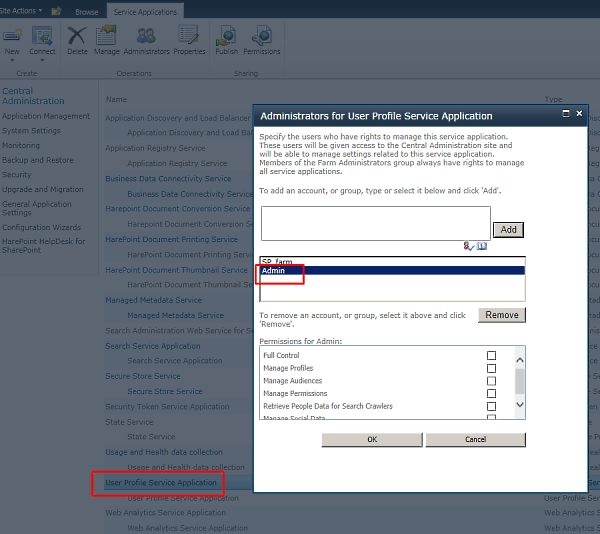The image size is (600, 534).
Task: Open Configuration Wizards in sidebar
Action: (41, 227)
